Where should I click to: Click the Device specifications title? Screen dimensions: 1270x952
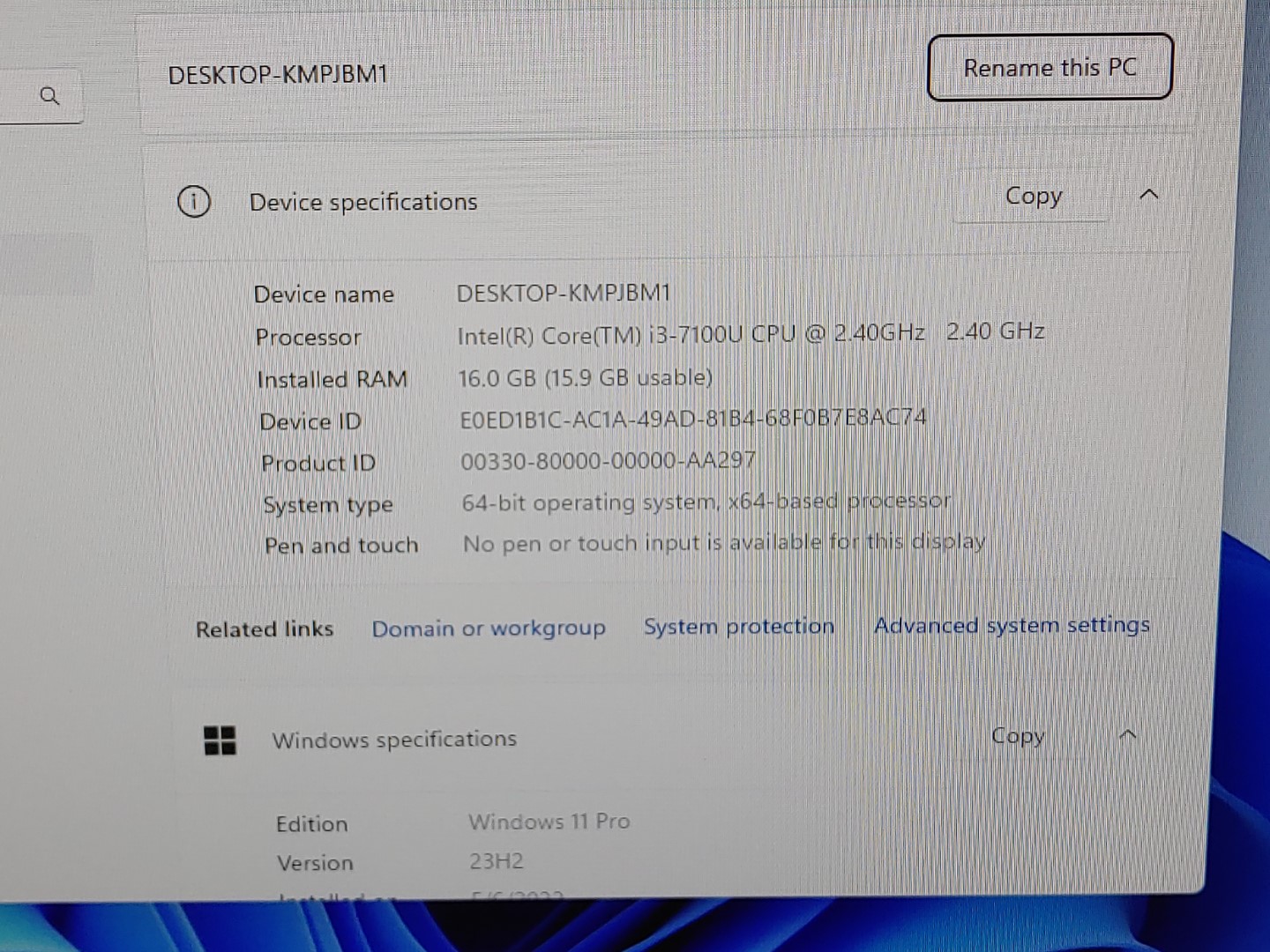tap(363, 202)
